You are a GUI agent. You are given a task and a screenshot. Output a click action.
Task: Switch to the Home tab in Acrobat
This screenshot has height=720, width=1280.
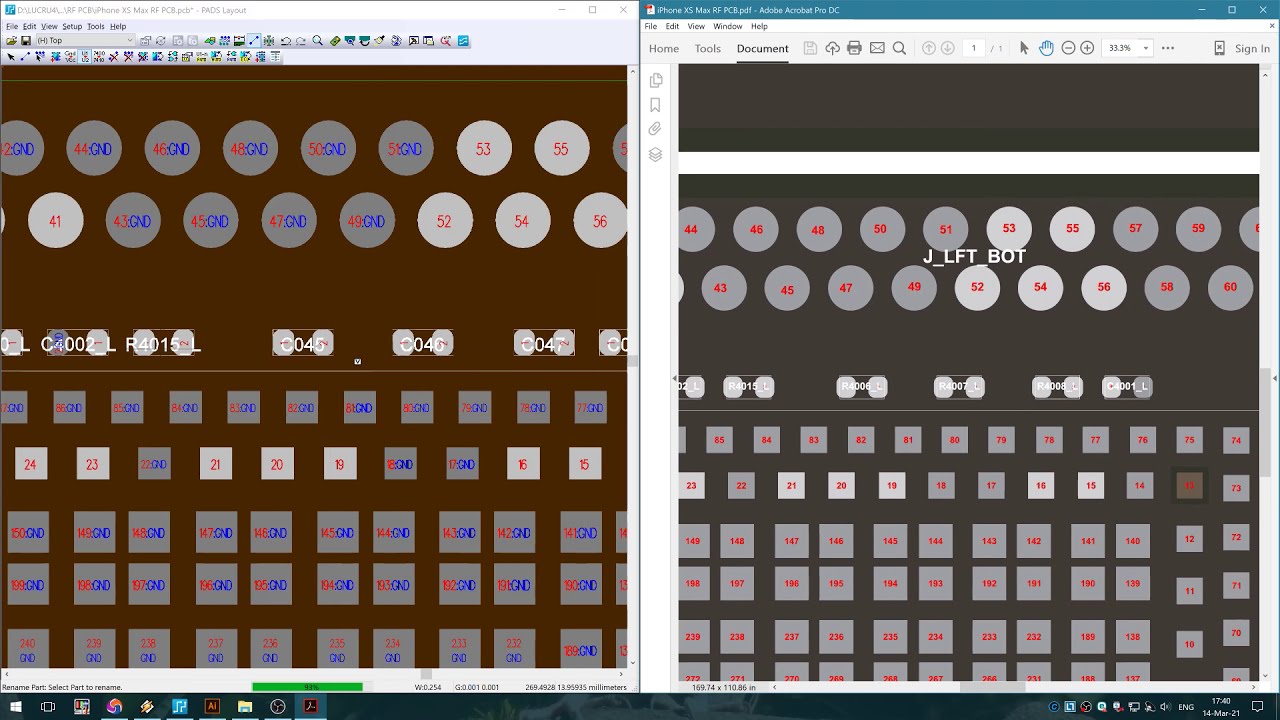[664, 48]
